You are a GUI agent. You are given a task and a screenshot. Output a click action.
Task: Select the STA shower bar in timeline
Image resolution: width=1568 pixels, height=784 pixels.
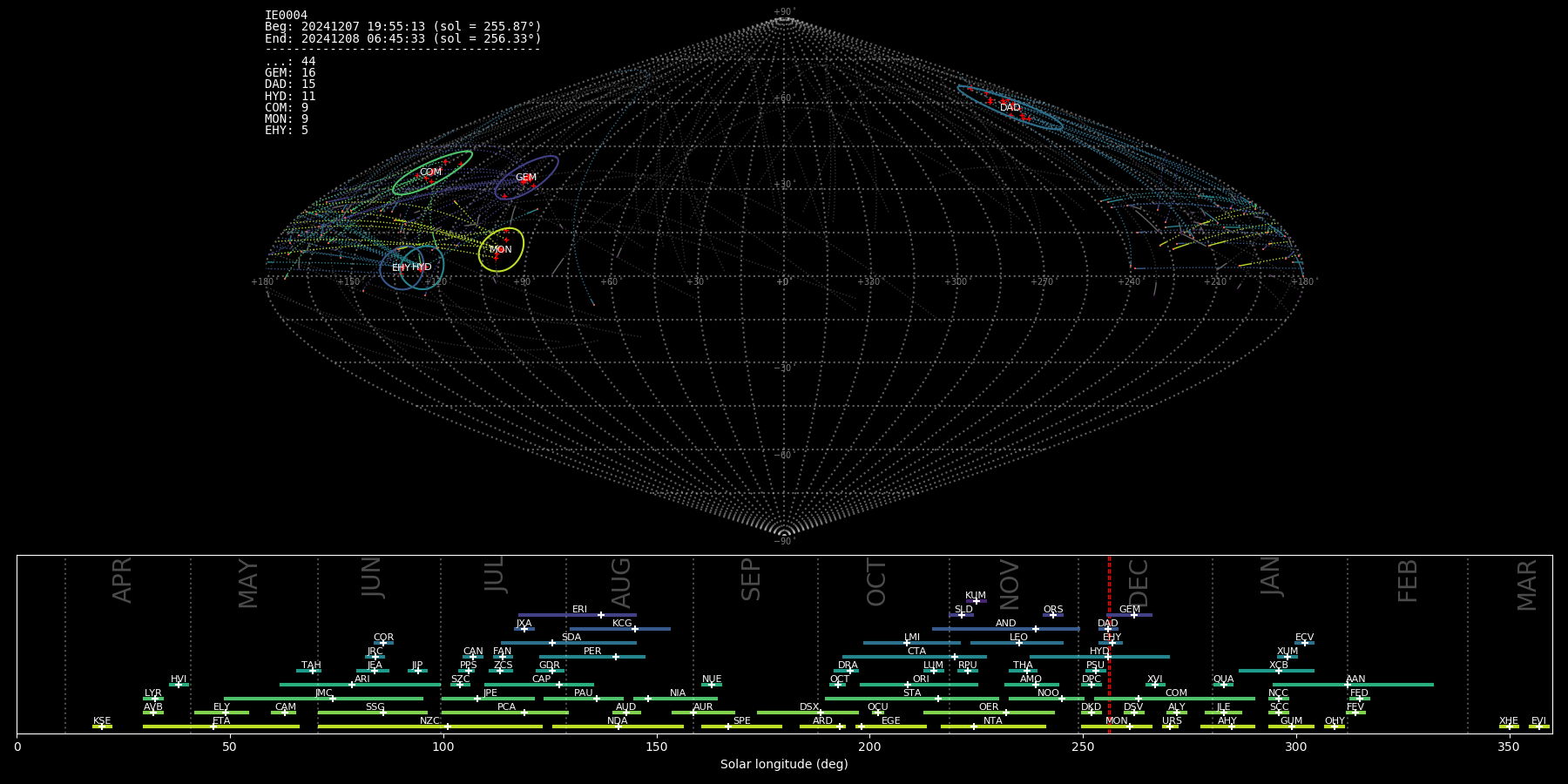coord(912,699)
